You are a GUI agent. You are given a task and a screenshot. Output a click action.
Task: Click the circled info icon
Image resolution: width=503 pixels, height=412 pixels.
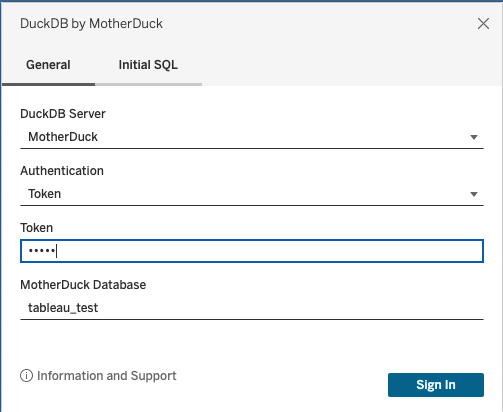point(26,376)
